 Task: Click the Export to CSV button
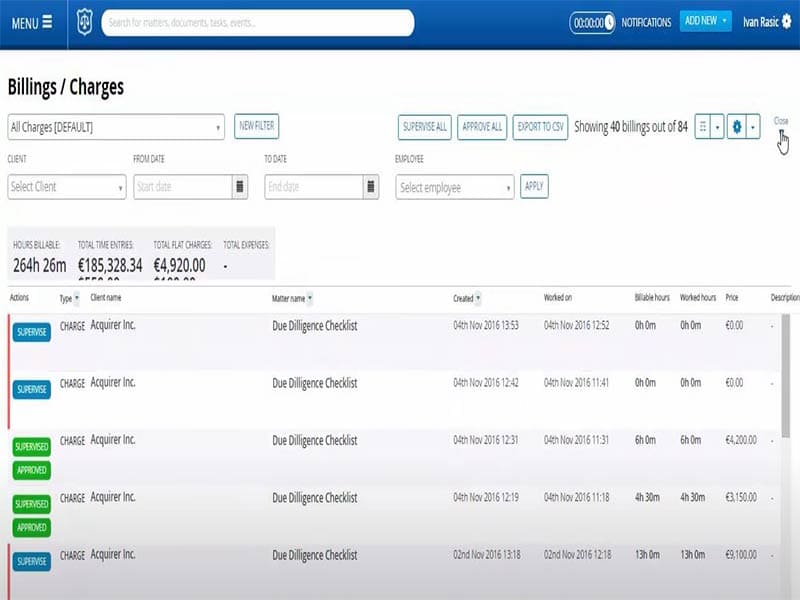[540, 127]
